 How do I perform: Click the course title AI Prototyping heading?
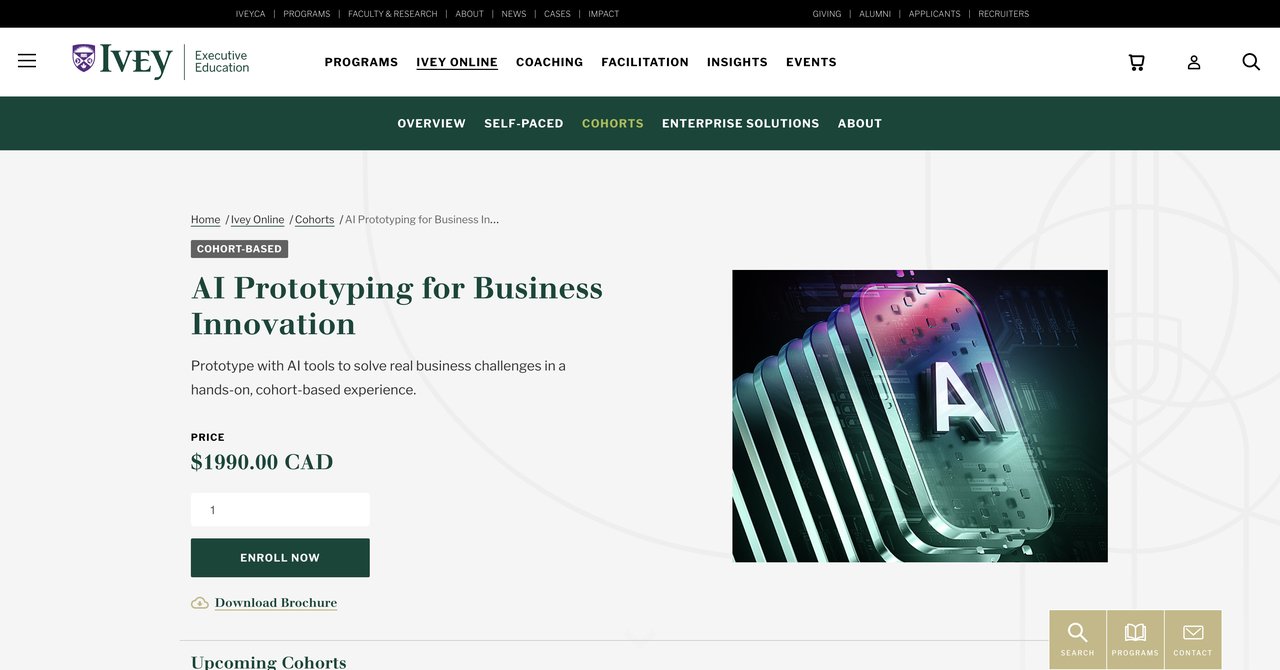[x=397, y=306]
